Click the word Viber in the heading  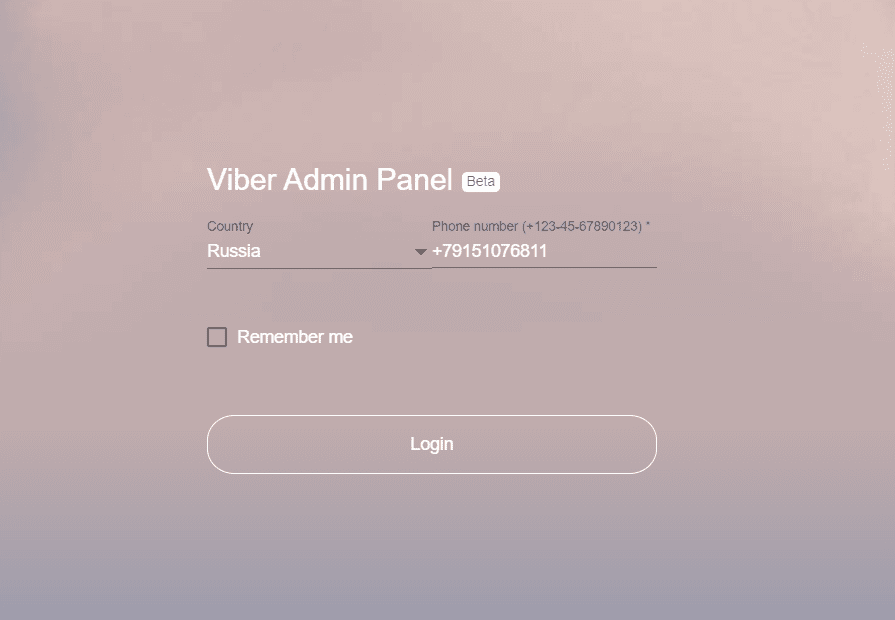click(x=241, y=180)
